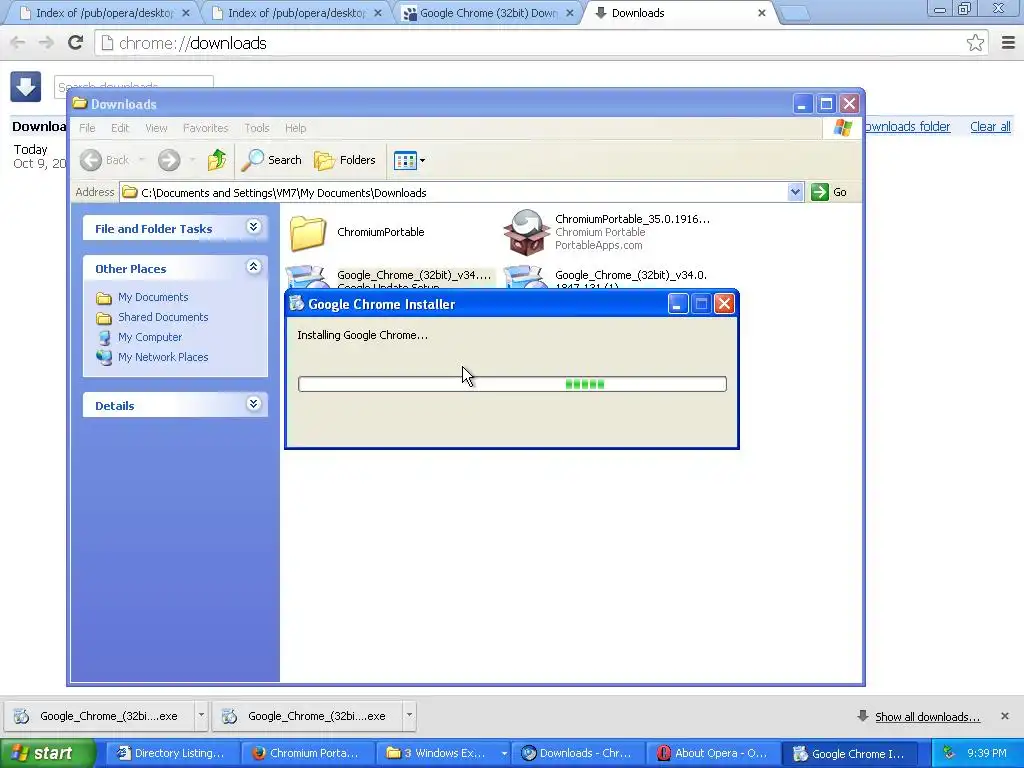Reload the chrome://downloads page

click(x=76, y=43)
